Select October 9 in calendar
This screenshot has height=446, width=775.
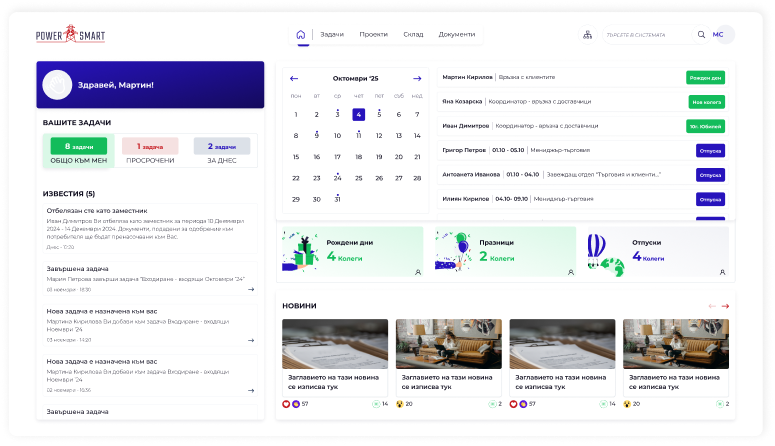316,135
